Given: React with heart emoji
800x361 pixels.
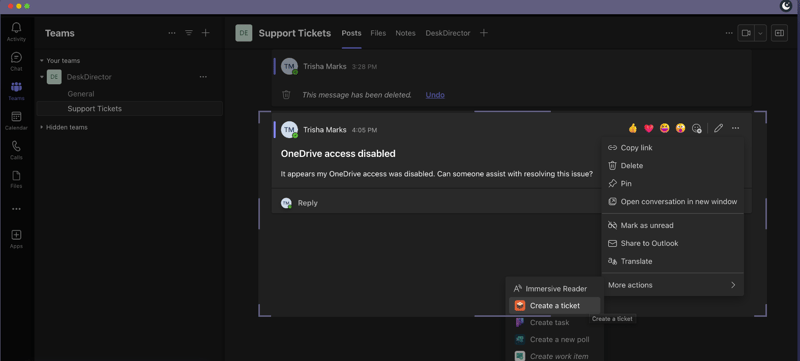Looking at the screenshot, I should pyautogui.click(x=648, y=128).
